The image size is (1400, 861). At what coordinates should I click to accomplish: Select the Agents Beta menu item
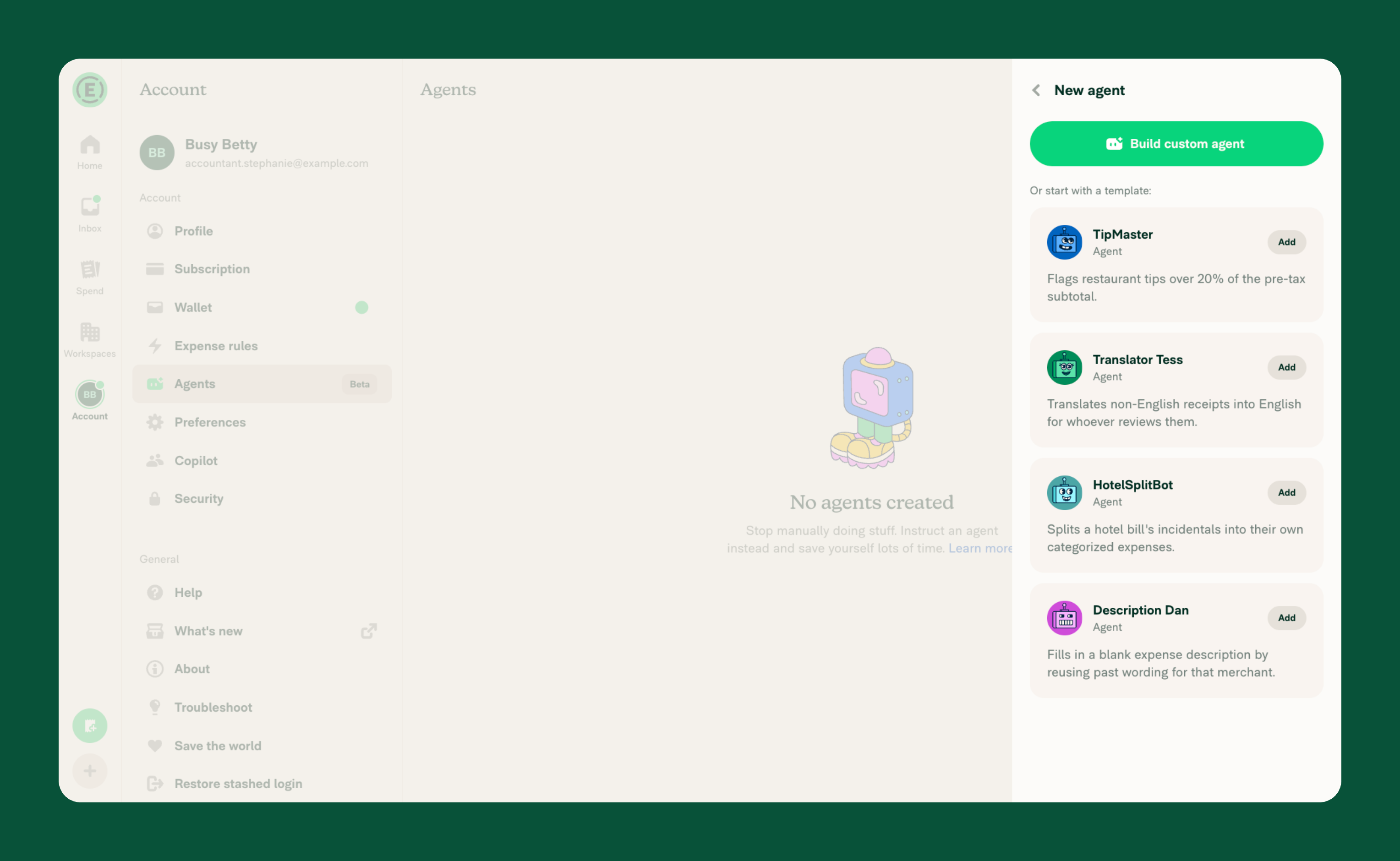[x=262, y=384]
